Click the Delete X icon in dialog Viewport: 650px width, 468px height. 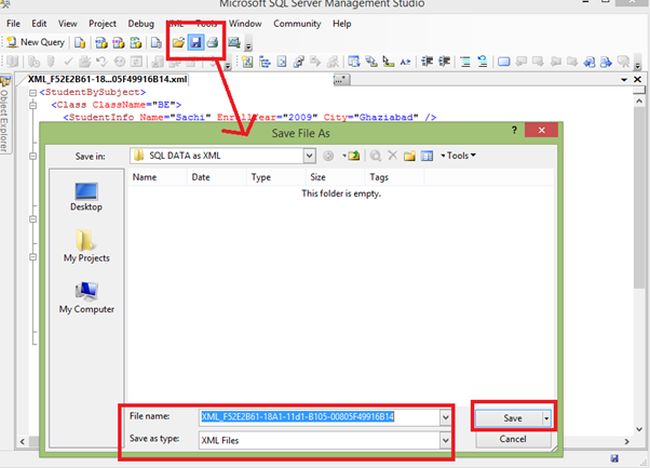[x=392, y=156]
